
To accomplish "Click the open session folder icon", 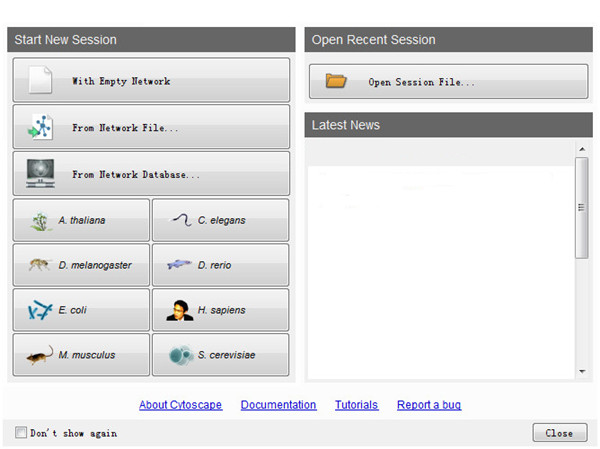I will [x=336, y=81].
